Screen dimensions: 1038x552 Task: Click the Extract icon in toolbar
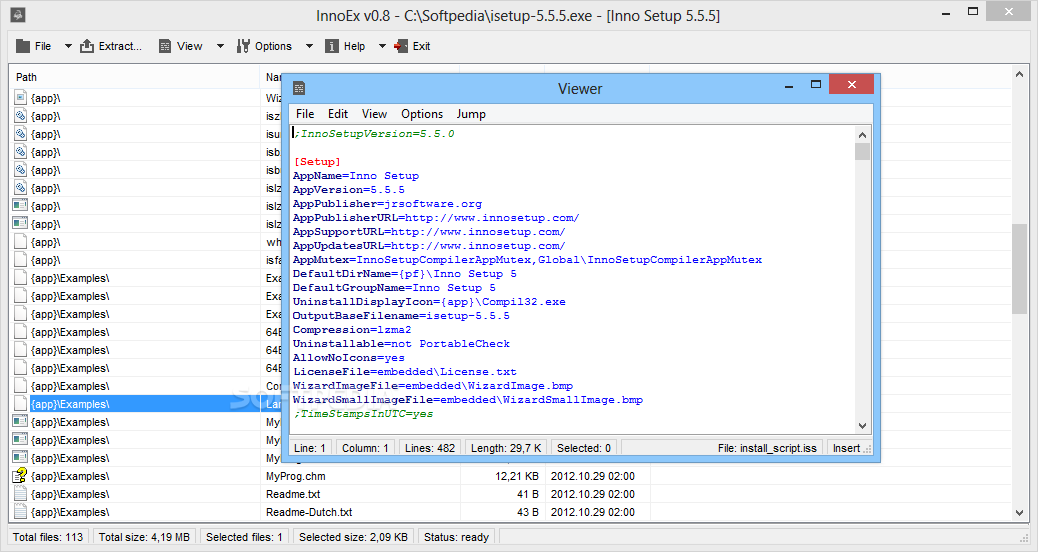point(87,46)
